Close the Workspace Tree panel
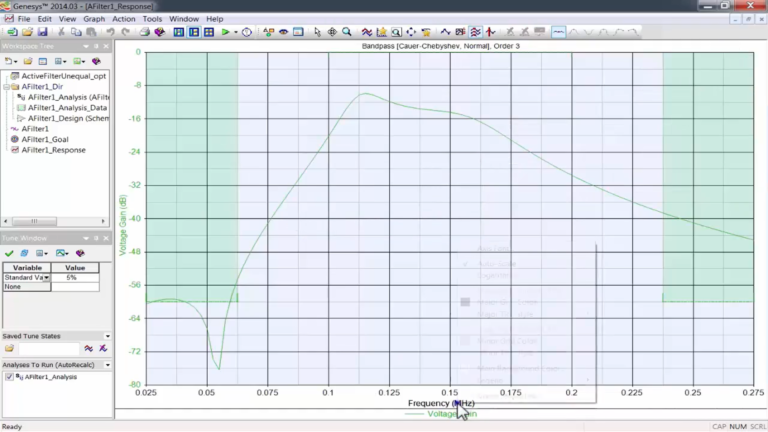This screenshot has height=432, width=768. [106, 46]
